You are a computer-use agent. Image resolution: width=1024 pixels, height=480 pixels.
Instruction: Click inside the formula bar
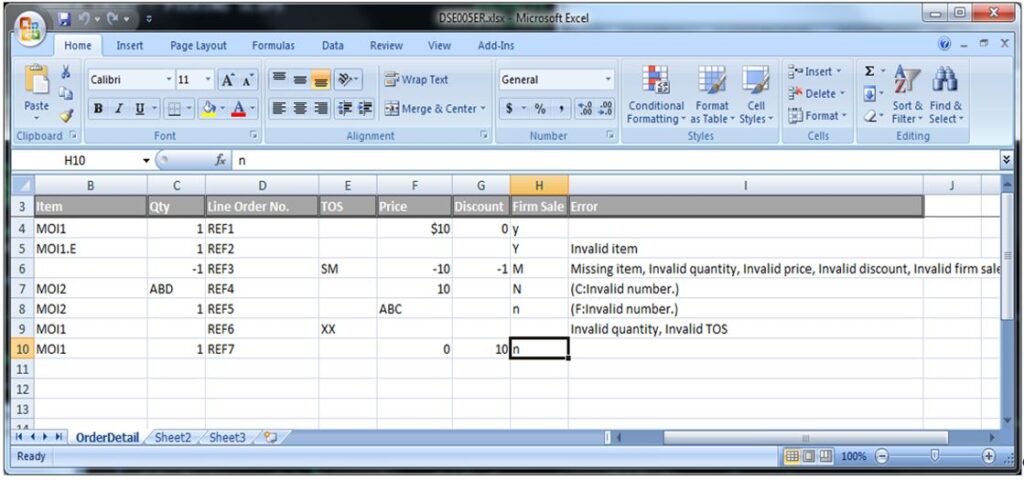(x=614, y=160)
